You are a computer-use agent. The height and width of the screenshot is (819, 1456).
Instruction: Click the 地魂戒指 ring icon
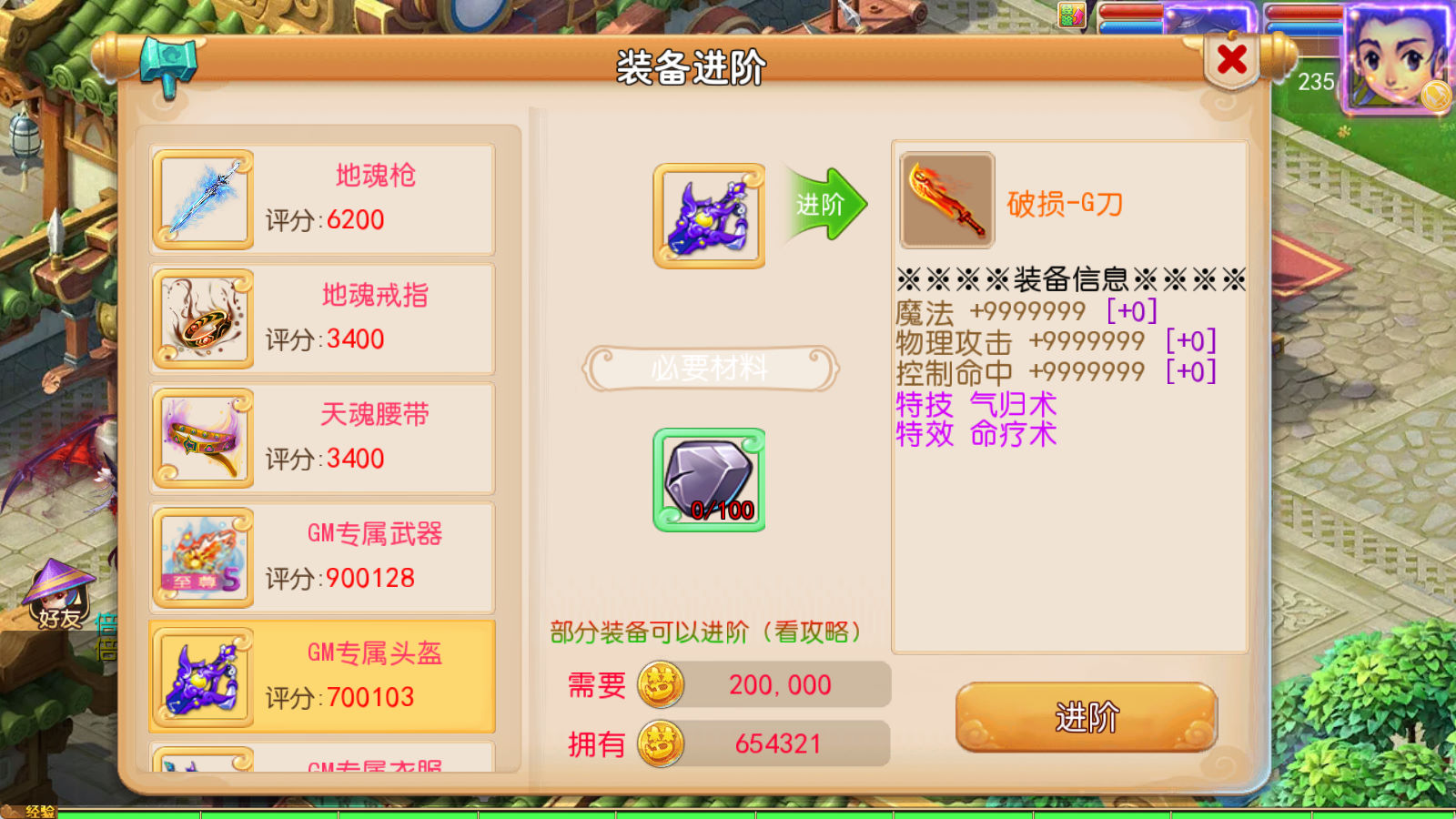tap(203, 319)
